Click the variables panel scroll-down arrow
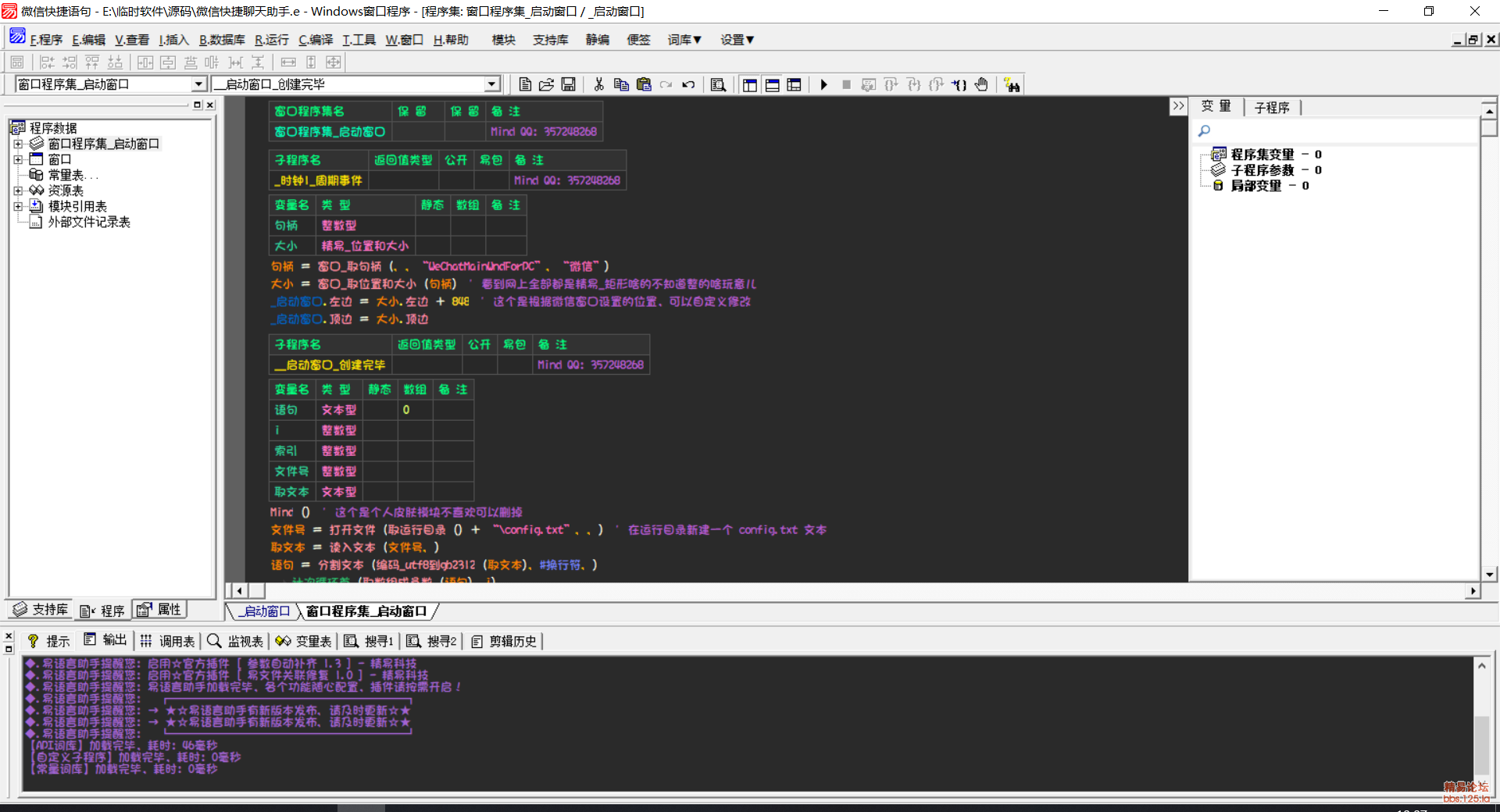This screenshot has width=1500, height=812. [1489, 574]
